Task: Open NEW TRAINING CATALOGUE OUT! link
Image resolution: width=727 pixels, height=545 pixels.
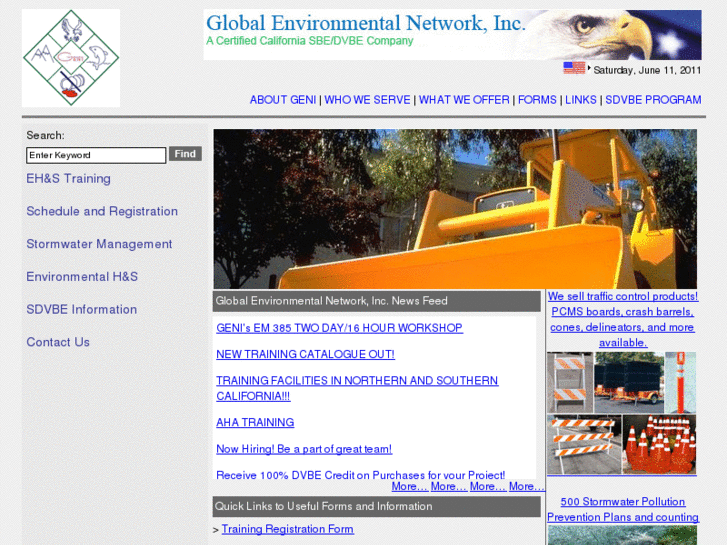Action: coord(306,354)
